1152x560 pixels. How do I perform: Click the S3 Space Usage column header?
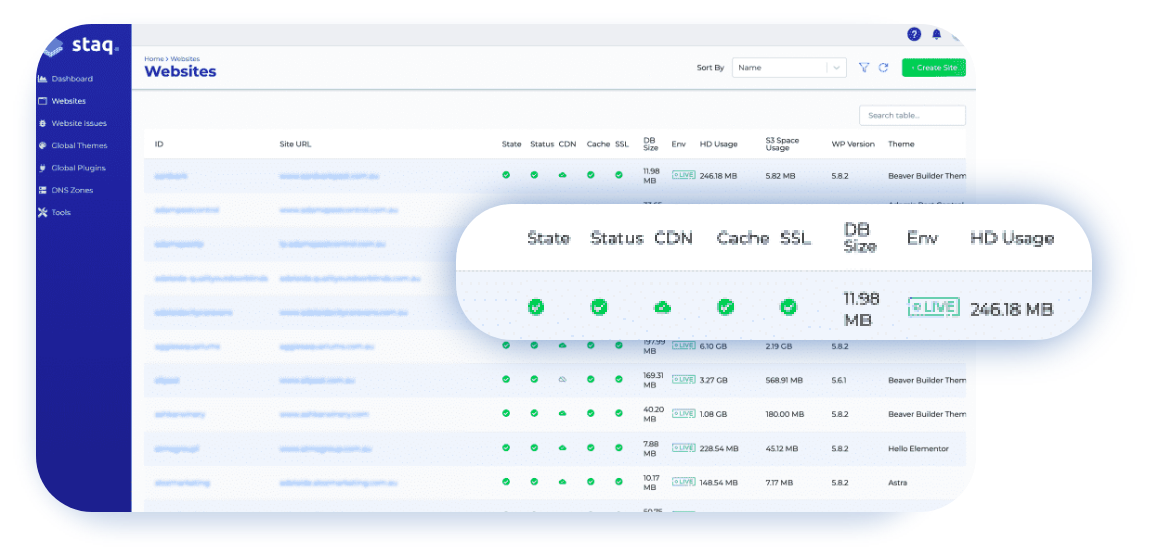(782, 144)
